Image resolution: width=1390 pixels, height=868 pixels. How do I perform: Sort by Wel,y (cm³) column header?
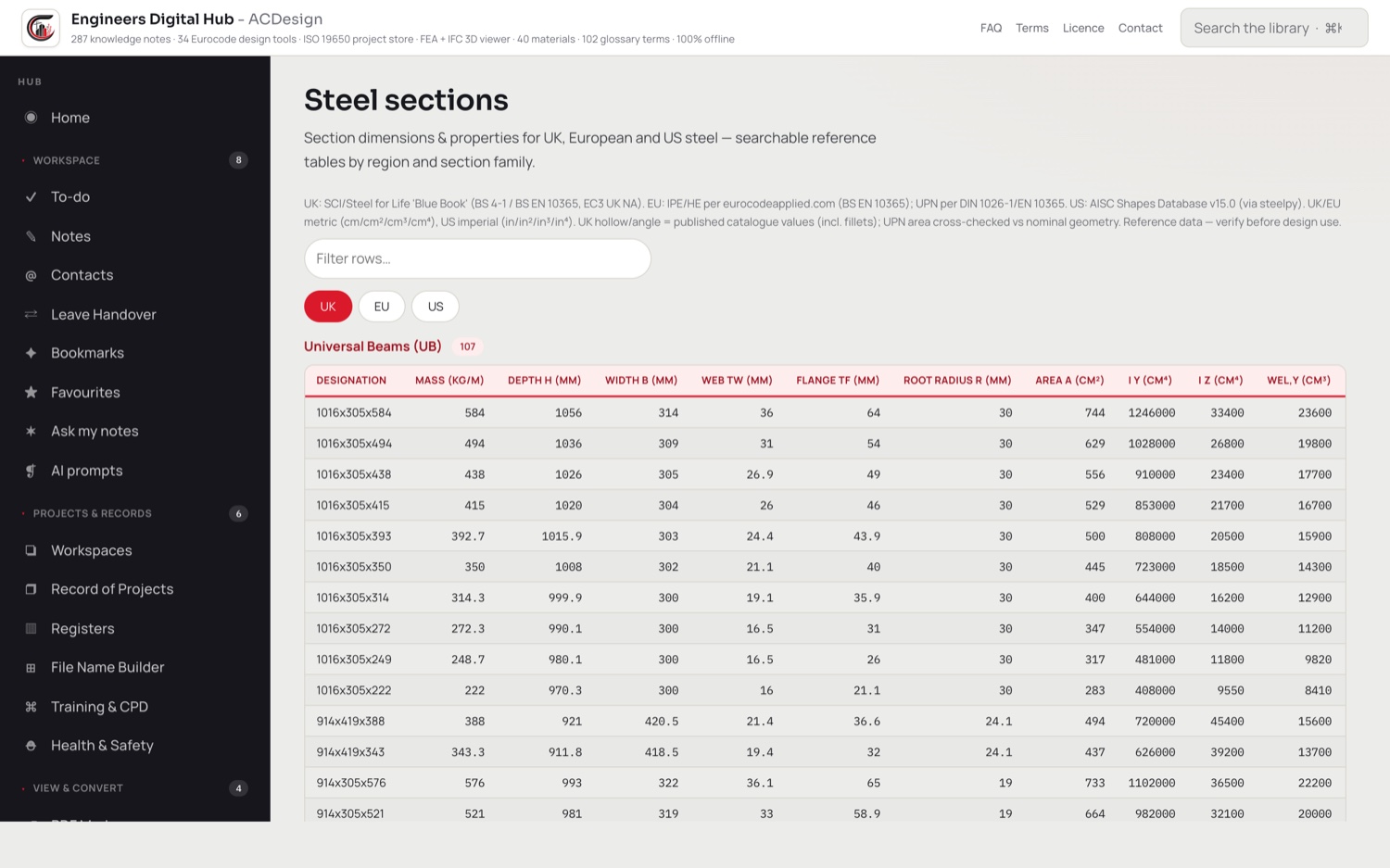tap(1299, 380)
